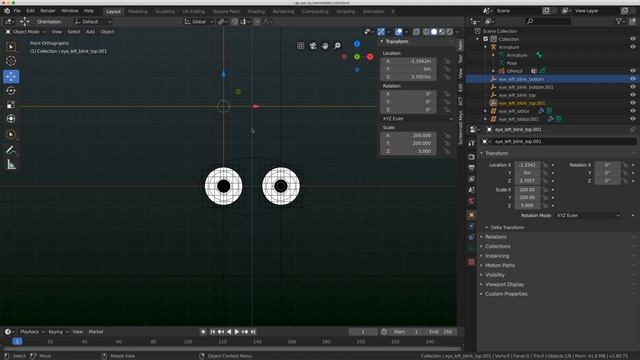This screenshot has width=640, height=360.
Task: Click the current frame marker at 1
Action: tap(17, 341)
